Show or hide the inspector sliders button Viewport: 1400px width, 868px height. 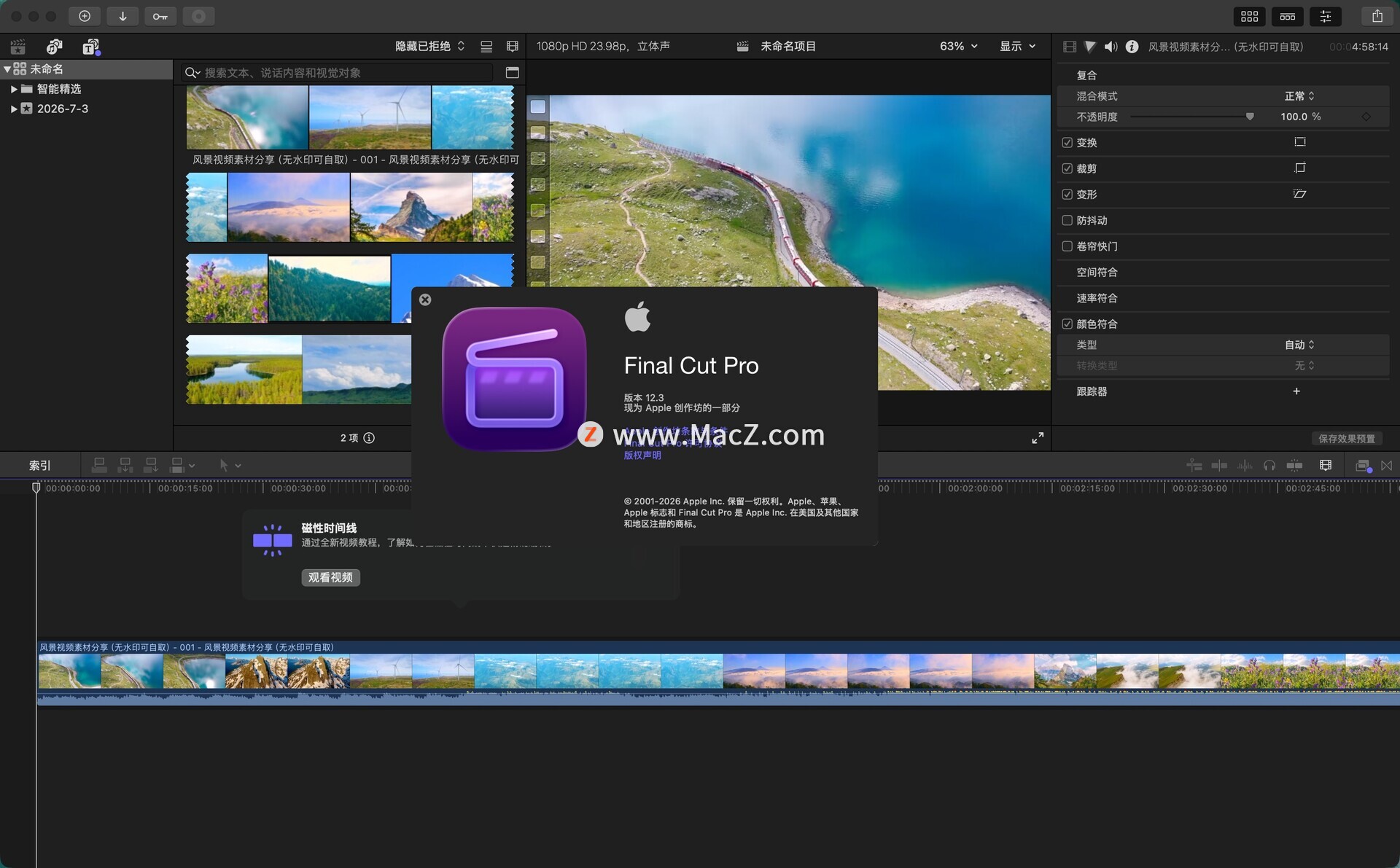click(1326, 16)
